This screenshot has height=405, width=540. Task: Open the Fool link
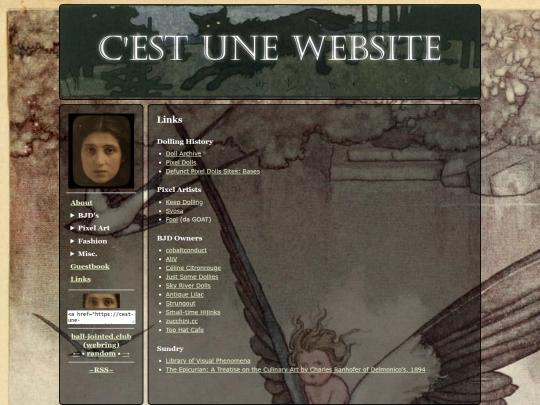(172, 219)
